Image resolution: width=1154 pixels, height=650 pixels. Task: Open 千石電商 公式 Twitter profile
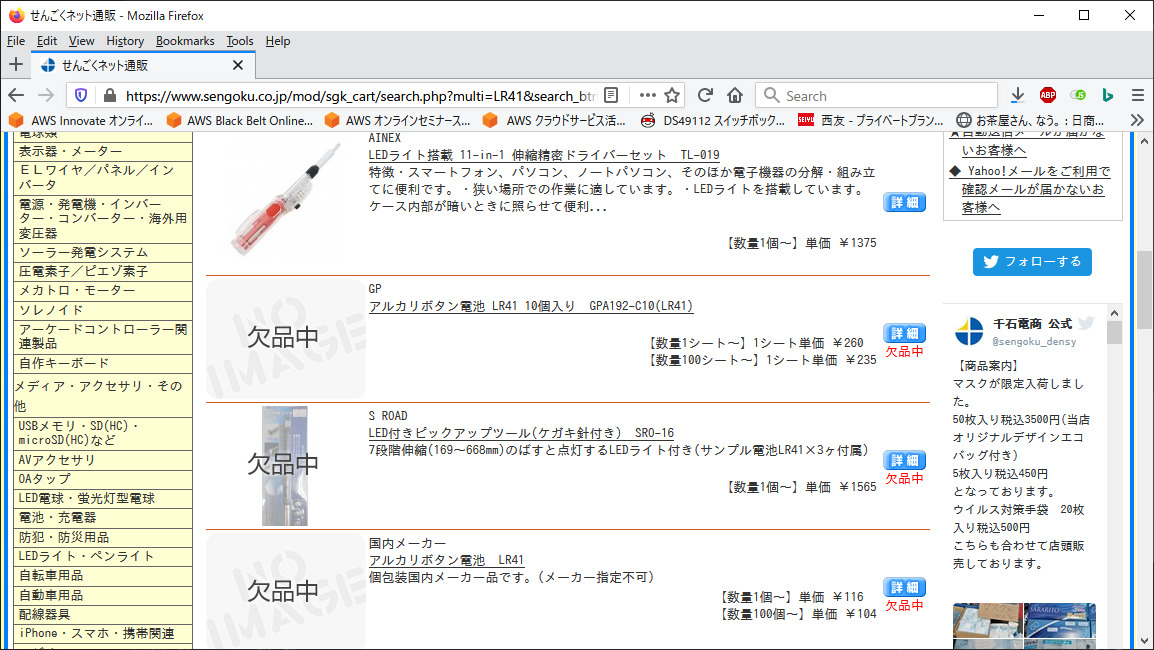point(1032,324)
